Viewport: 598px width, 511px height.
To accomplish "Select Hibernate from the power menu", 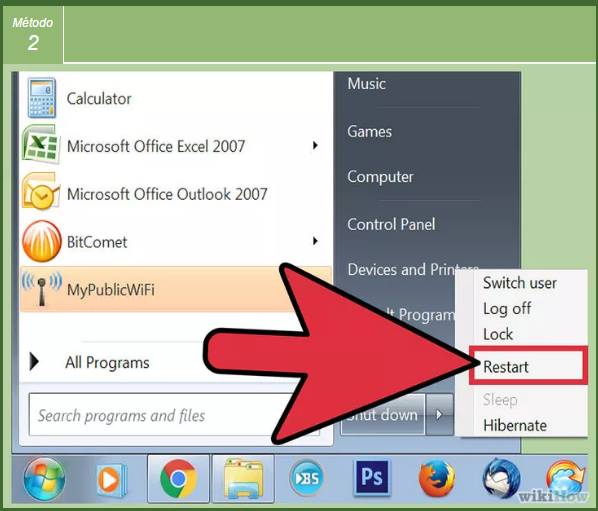I will click(515, 425).
